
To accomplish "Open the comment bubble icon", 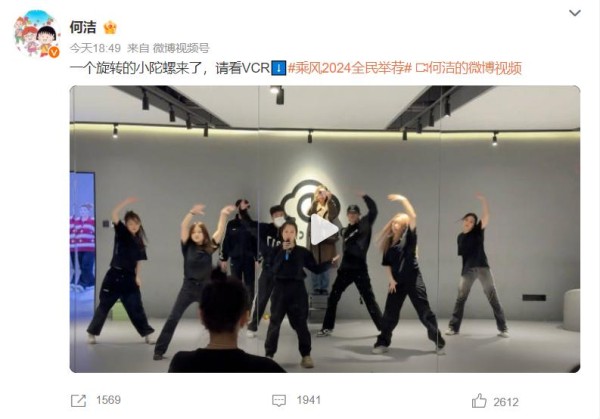I will pyautogui.click(x=279, y=401).
